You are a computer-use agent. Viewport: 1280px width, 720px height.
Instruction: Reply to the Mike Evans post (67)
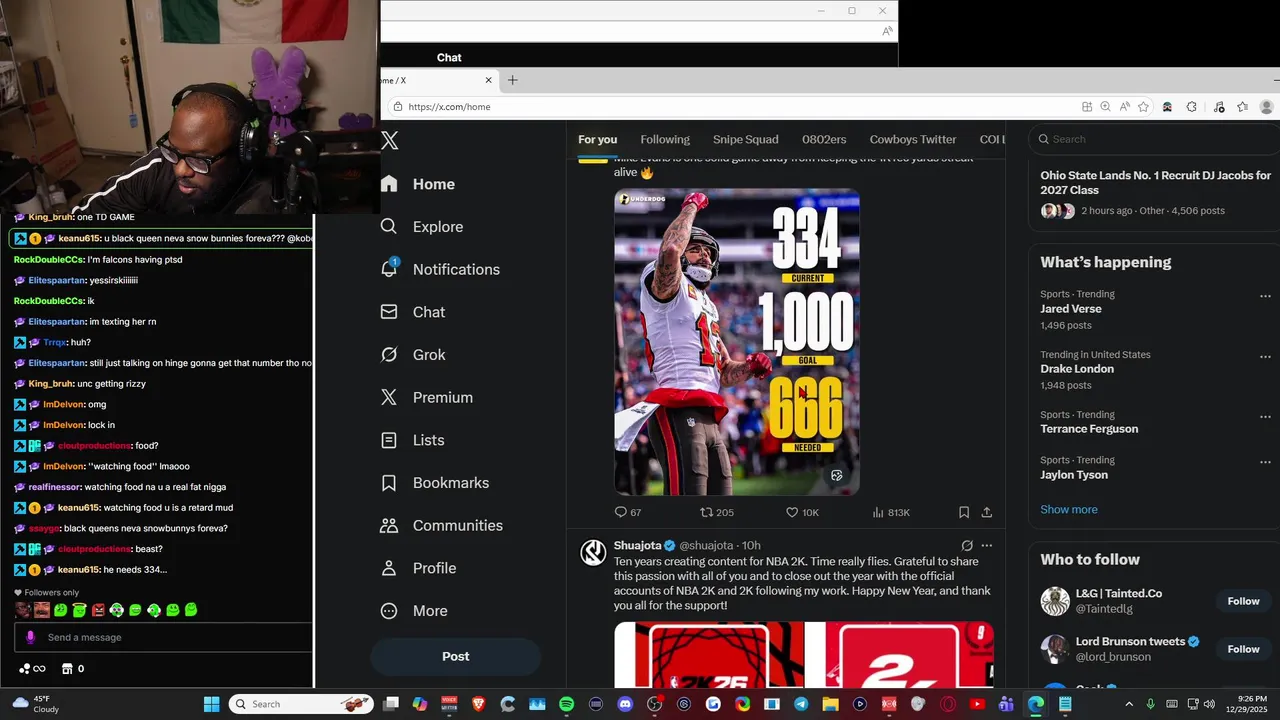628,512
